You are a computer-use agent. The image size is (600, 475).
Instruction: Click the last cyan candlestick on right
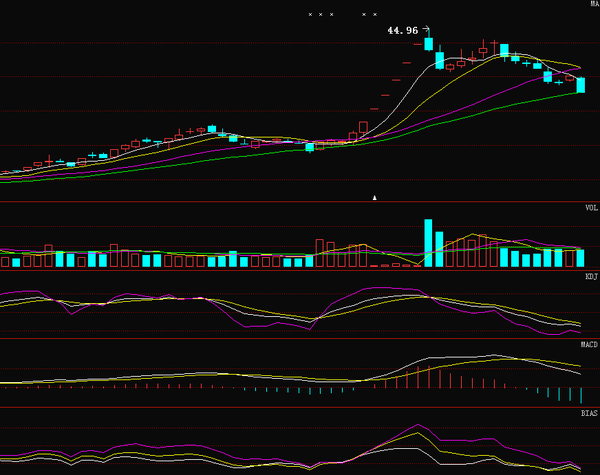[580, 85]
